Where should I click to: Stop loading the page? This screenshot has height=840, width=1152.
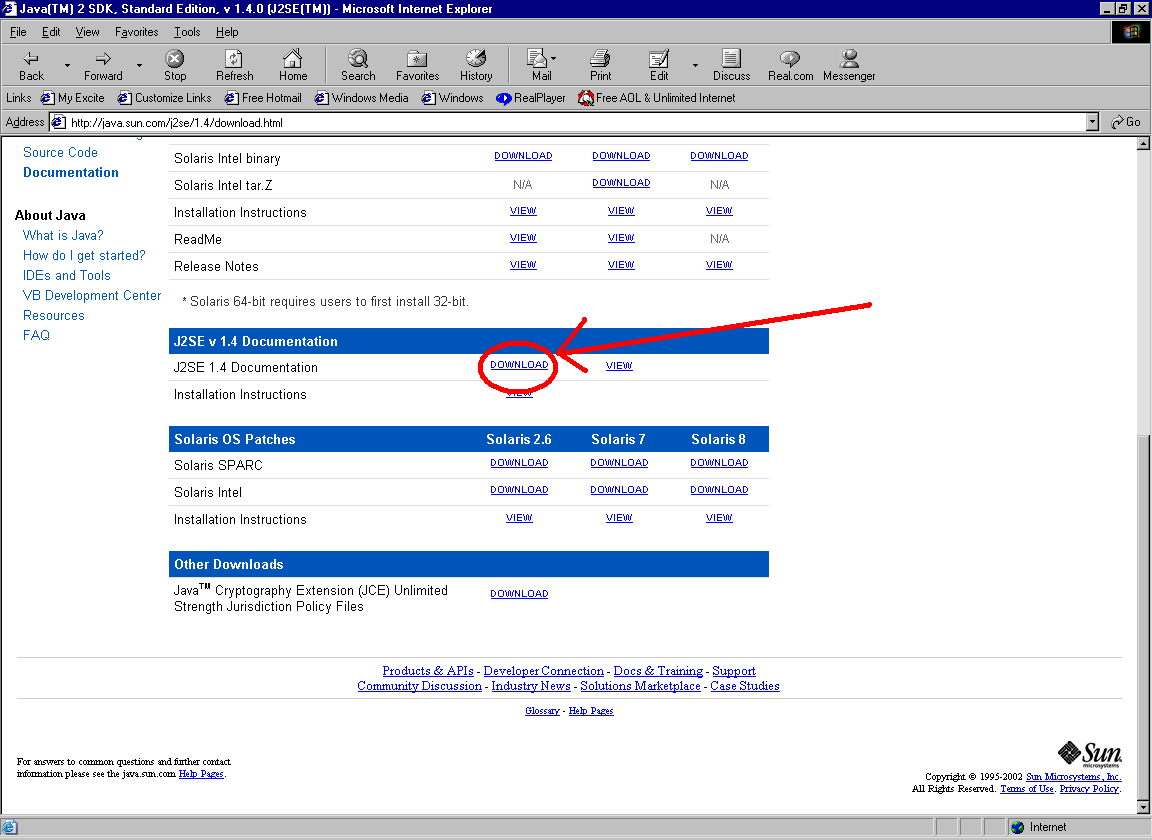coord(175,65)
